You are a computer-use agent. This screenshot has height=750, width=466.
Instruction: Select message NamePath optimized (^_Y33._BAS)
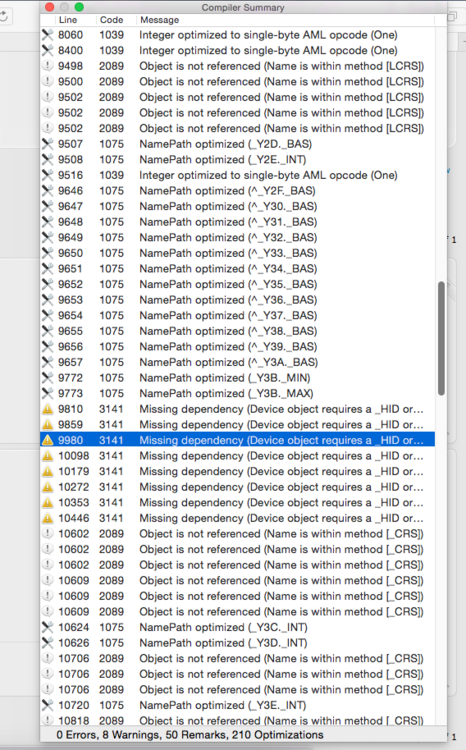(228, 253)
